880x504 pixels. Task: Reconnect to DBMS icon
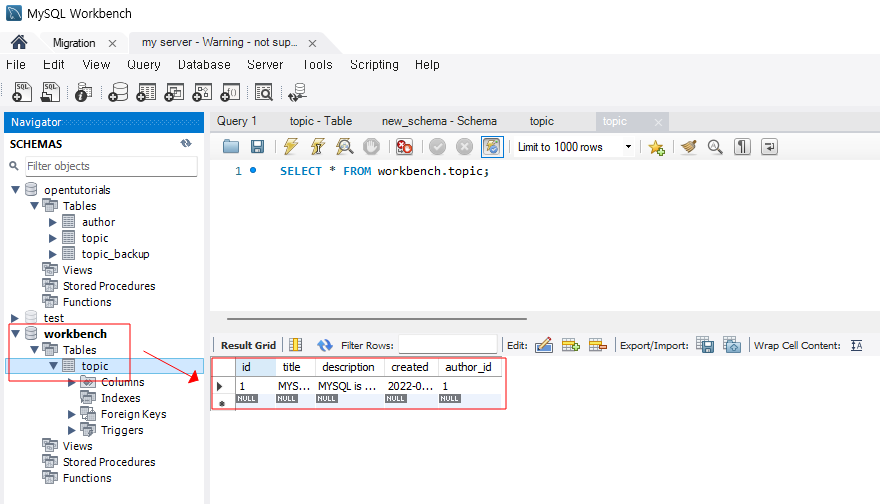[x=297, y=92]
